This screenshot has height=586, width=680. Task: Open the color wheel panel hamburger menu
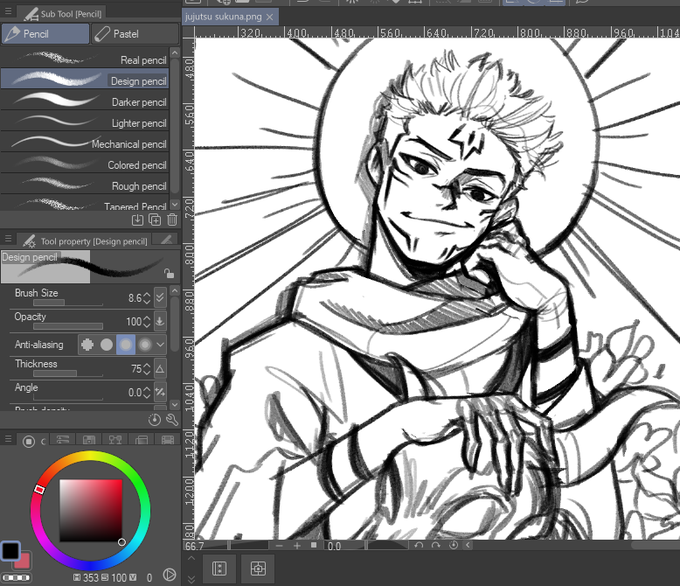coord(8,439)
